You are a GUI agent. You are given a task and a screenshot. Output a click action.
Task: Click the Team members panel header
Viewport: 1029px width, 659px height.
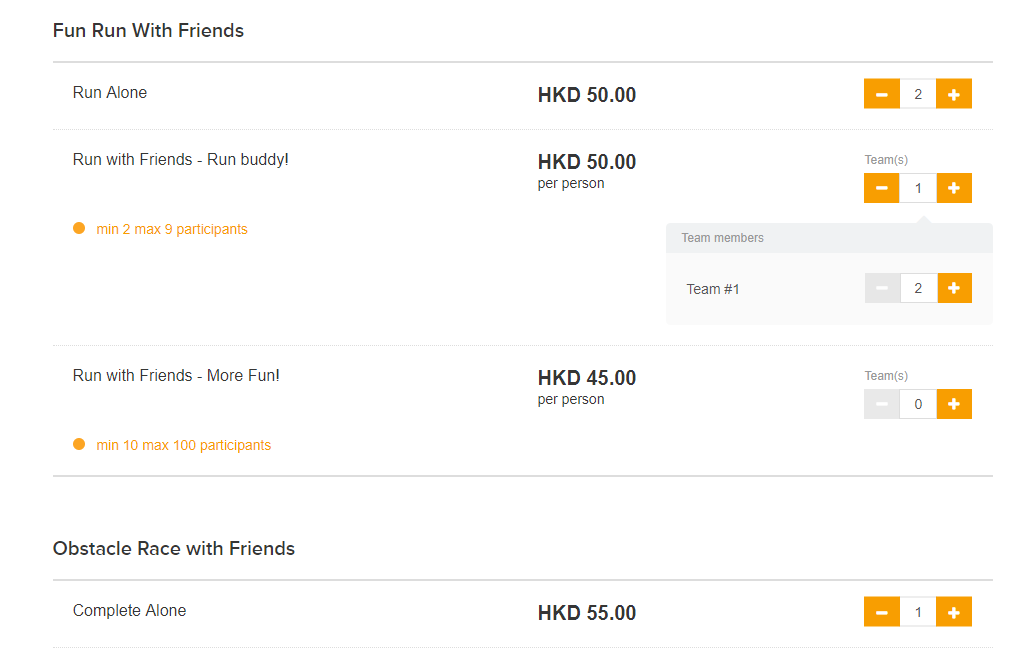(830, 238)
